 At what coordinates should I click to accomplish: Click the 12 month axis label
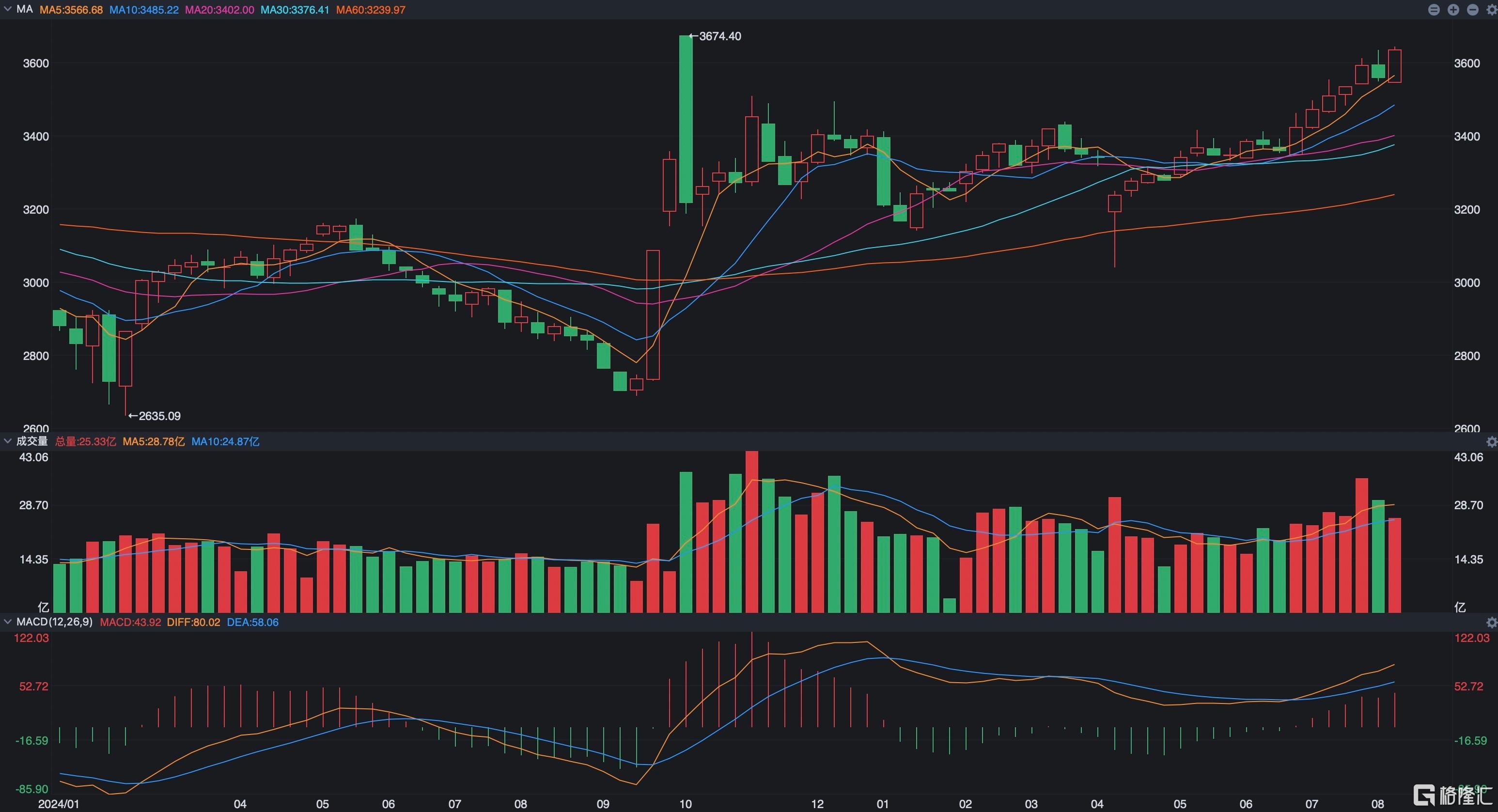(x=818, y=804)
